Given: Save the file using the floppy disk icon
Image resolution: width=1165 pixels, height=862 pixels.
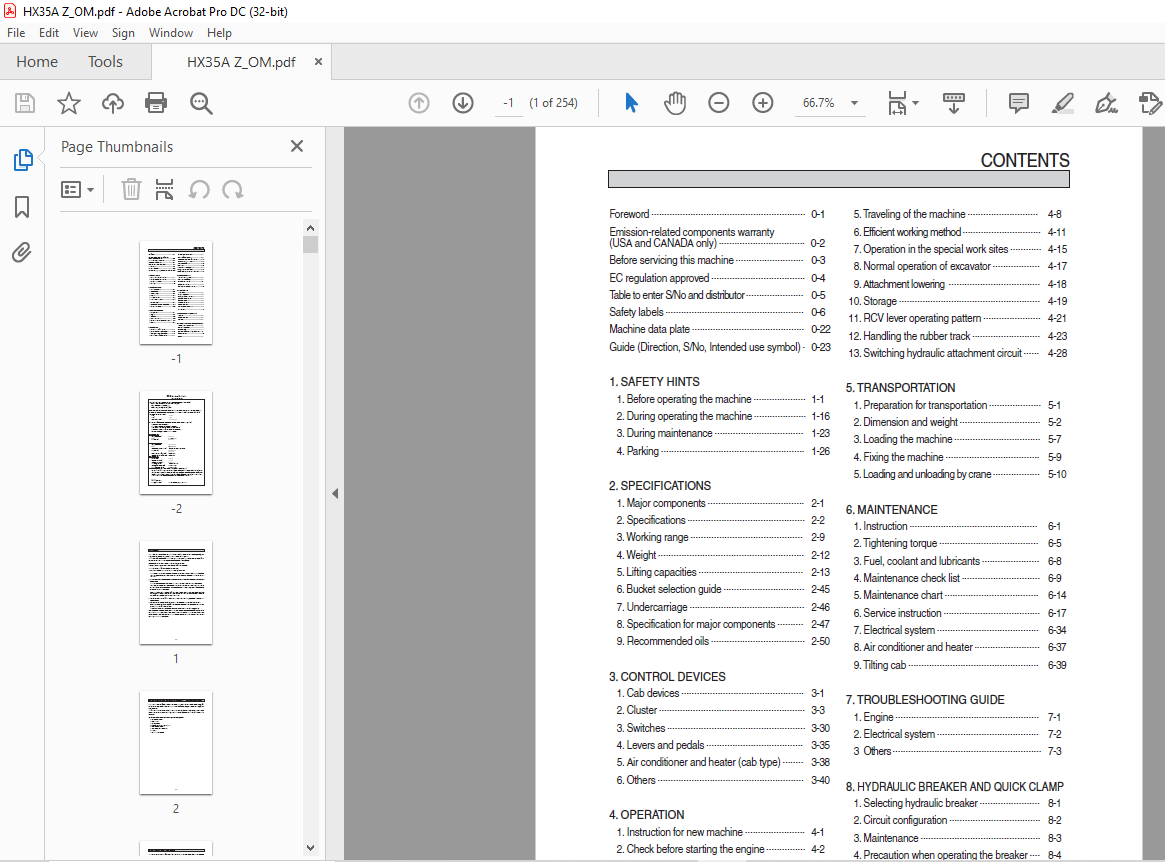Looking at the screenshot, I should click(25, 103).
